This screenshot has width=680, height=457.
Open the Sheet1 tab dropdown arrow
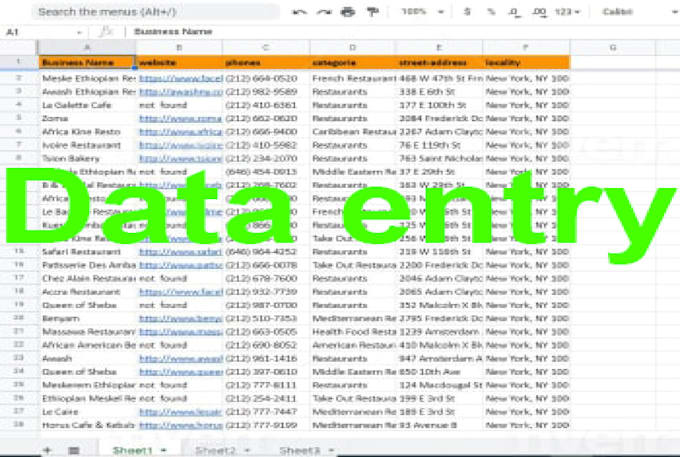[163, 450]
